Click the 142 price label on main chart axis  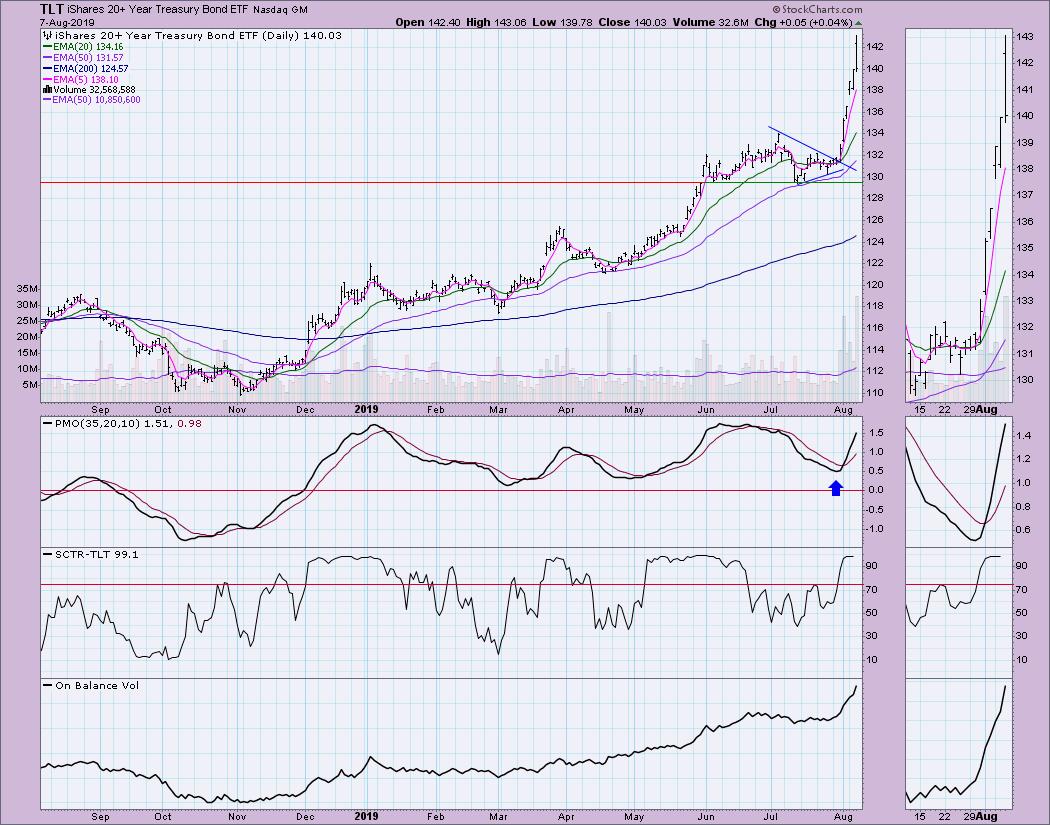[x=877, y=47]
